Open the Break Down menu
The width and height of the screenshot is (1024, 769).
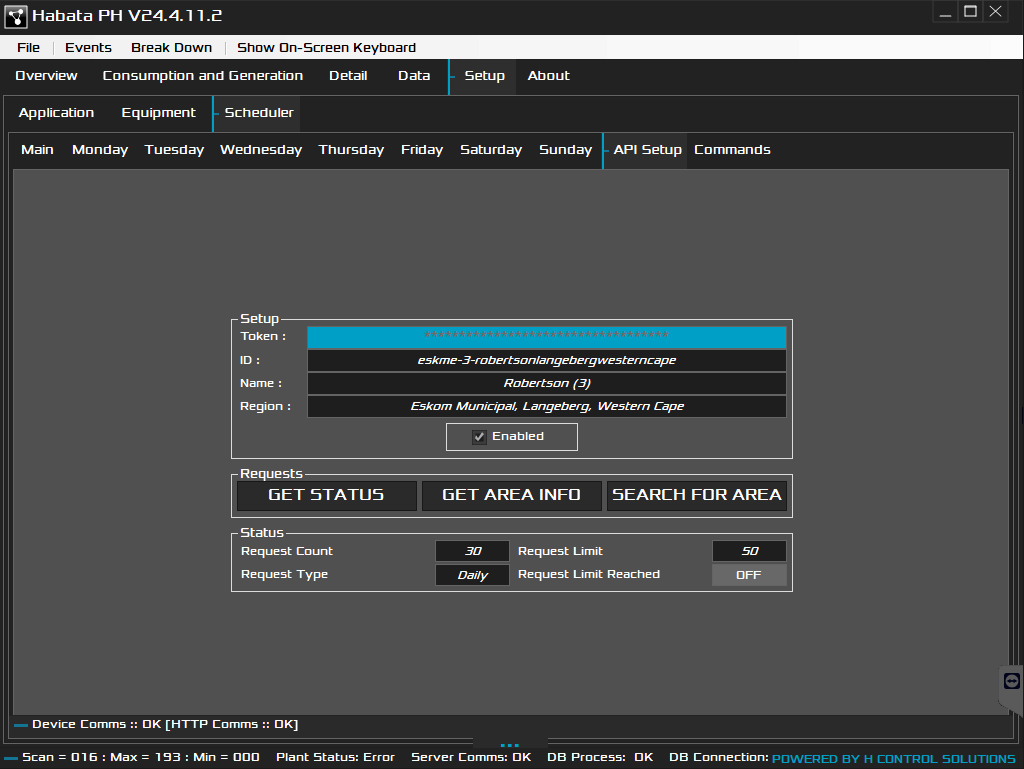[x=171, y=48]
